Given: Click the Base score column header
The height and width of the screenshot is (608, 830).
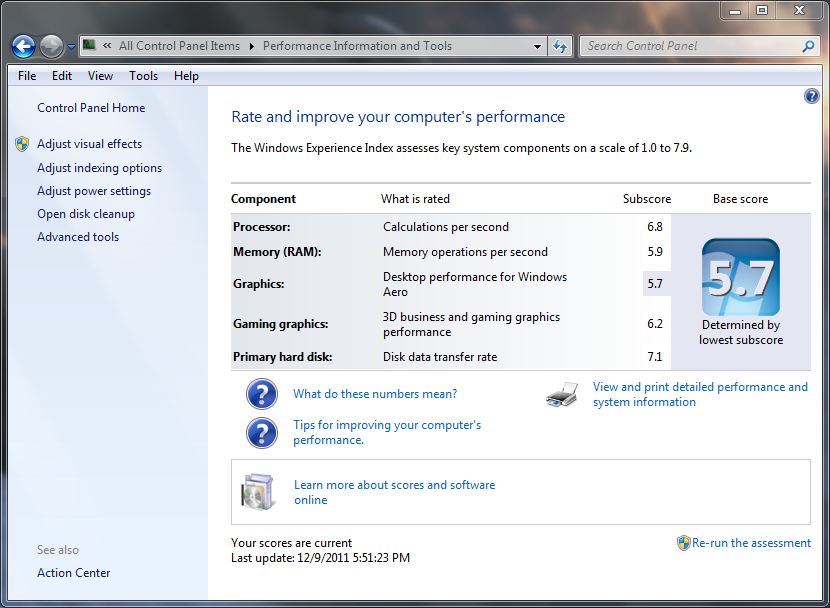Looking at the screenshot, I should (x=740, y=199).
